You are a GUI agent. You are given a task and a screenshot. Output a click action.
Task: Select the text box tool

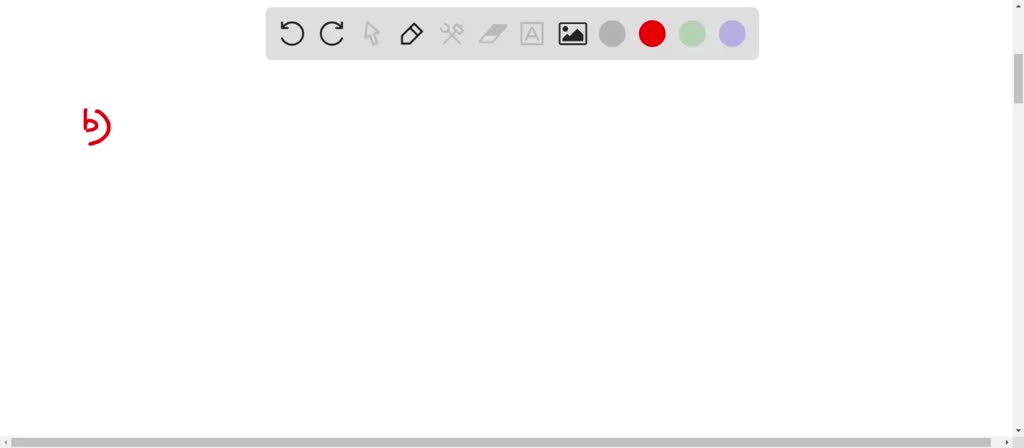532,34
